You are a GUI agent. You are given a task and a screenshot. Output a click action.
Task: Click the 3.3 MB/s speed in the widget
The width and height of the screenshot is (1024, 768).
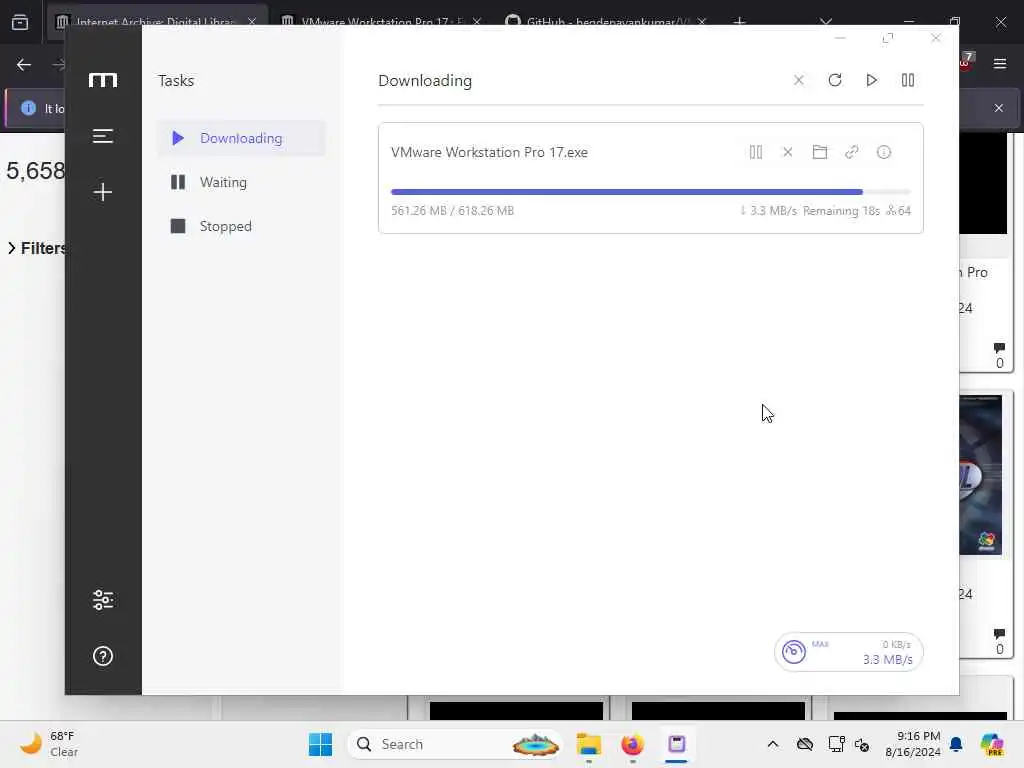click(888, 660)
